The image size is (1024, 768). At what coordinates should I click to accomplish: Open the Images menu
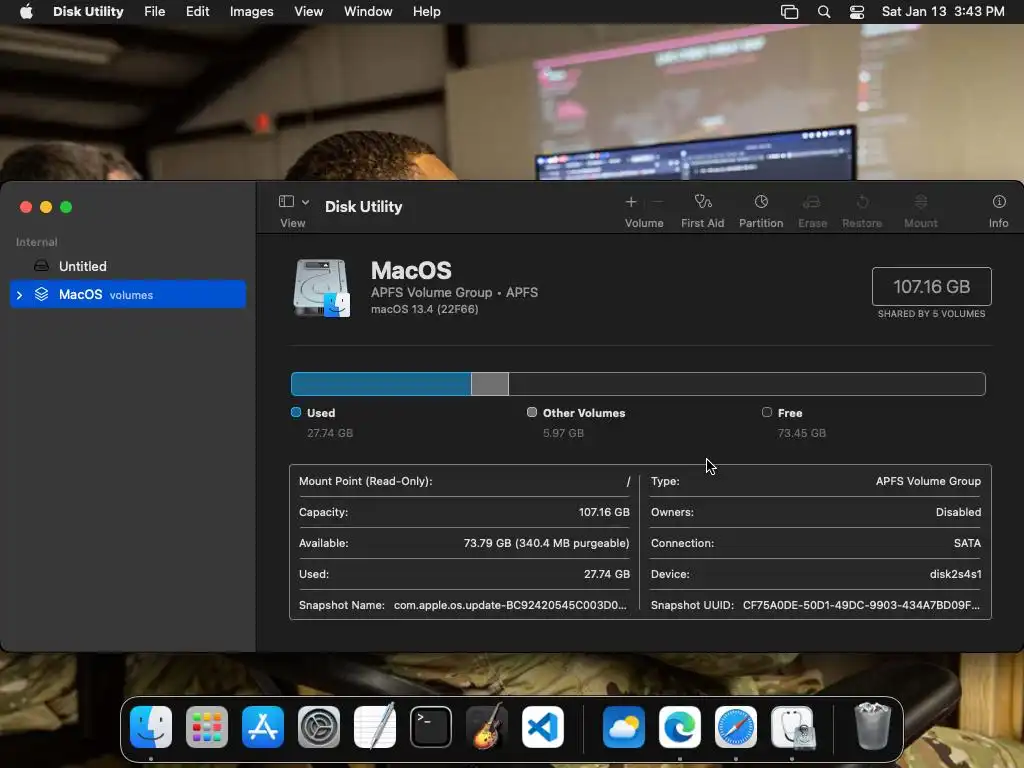pyautogui.click(x=251, y=12)
